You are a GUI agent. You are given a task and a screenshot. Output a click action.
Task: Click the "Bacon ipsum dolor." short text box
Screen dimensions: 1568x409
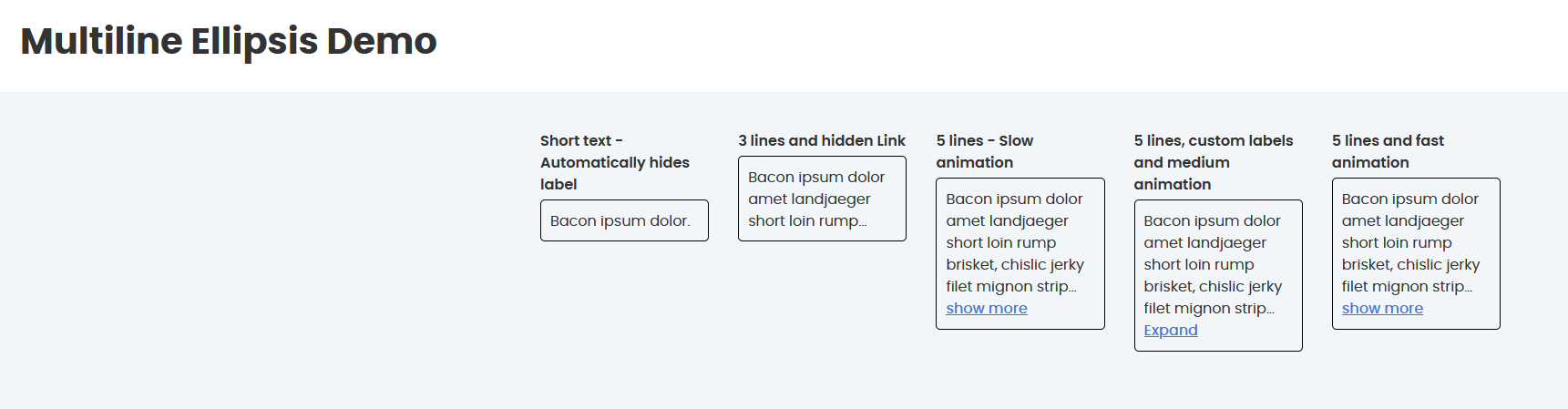[x=620, y=221]
